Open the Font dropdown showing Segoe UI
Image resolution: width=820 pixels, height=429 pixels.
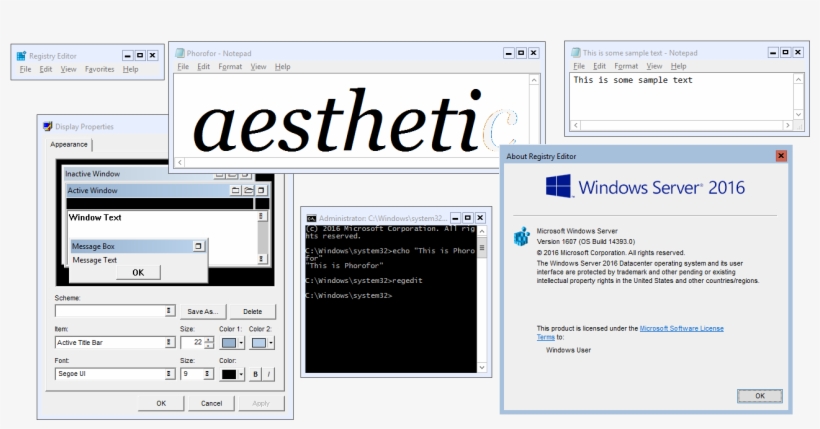pos(168,374)
